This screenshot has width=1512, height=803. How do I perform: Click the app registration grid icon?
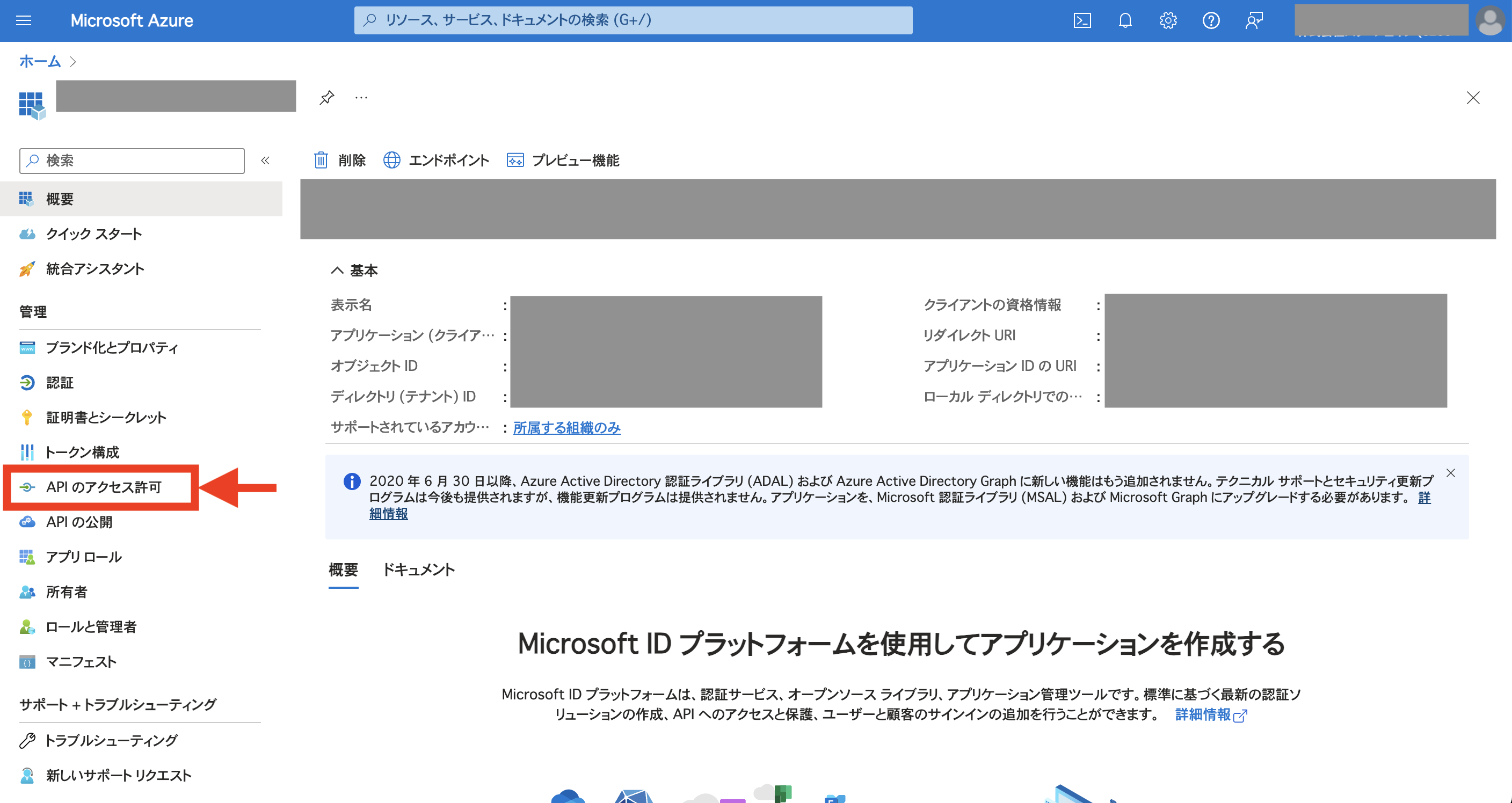[32, 106]
